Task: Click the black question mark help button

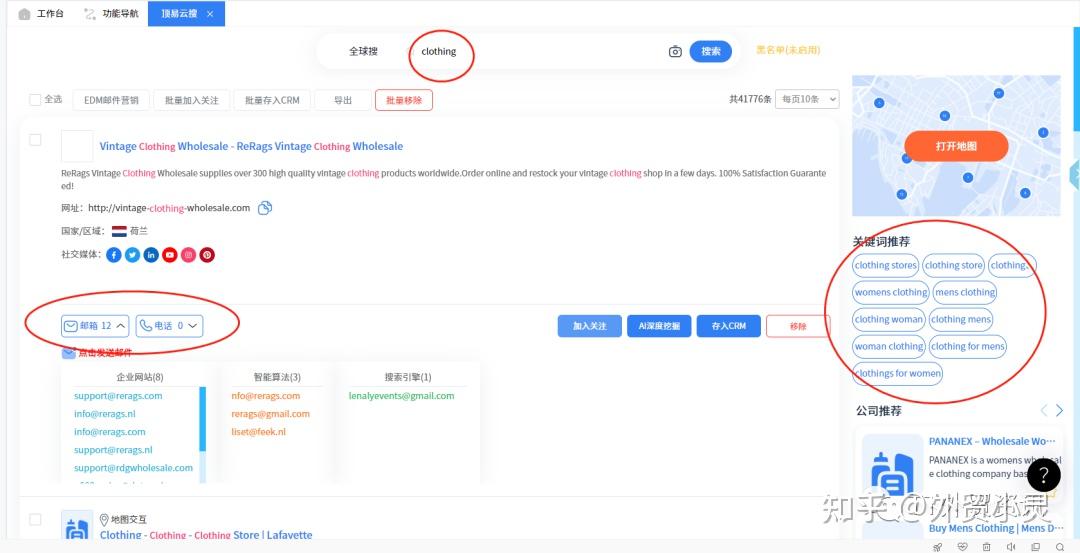Action: pos(1043,474)
